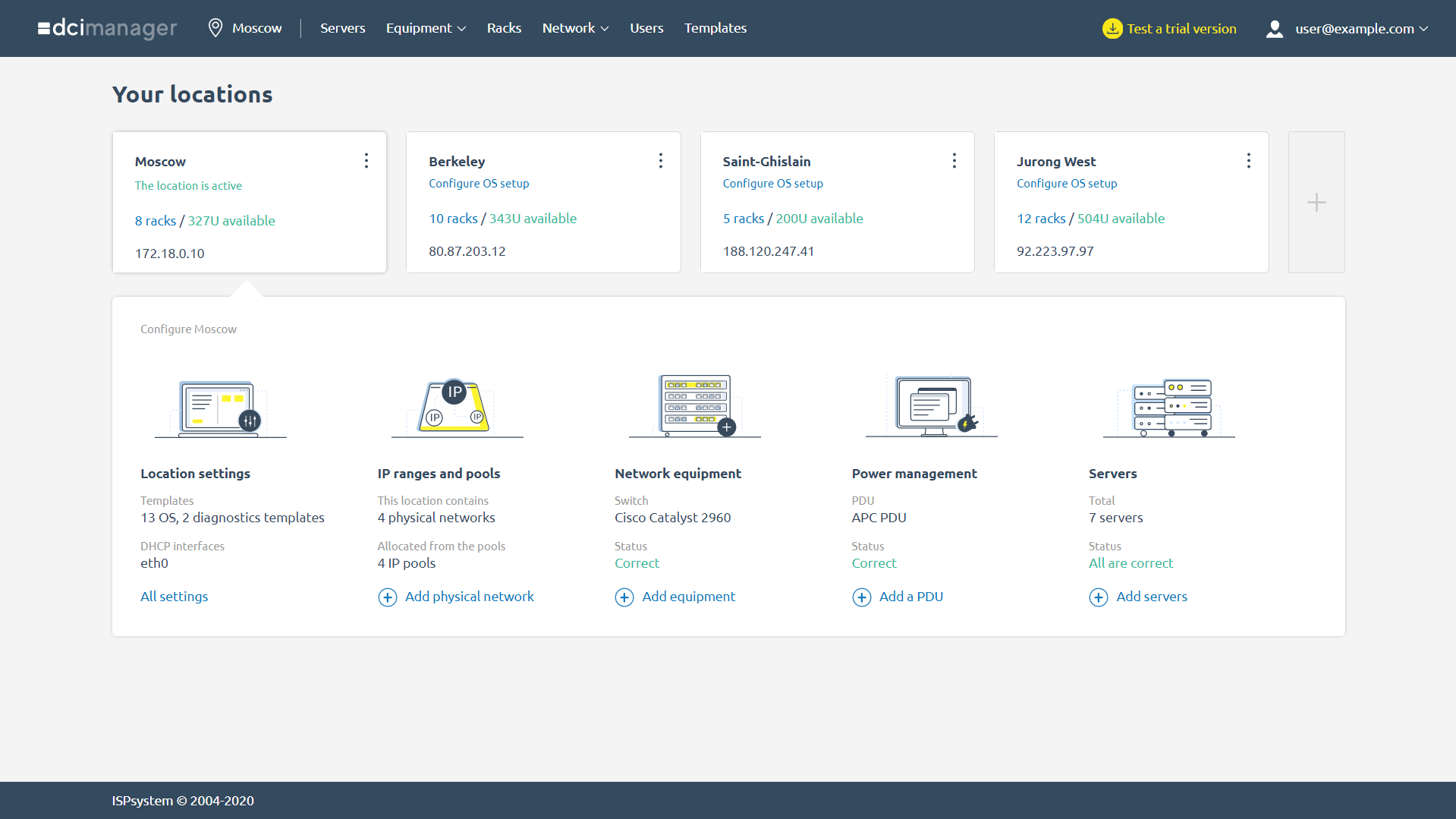Click the IP ranges and pools icon
The height and width of the screenshot is (819, 1456).
[x=456, y=406]
